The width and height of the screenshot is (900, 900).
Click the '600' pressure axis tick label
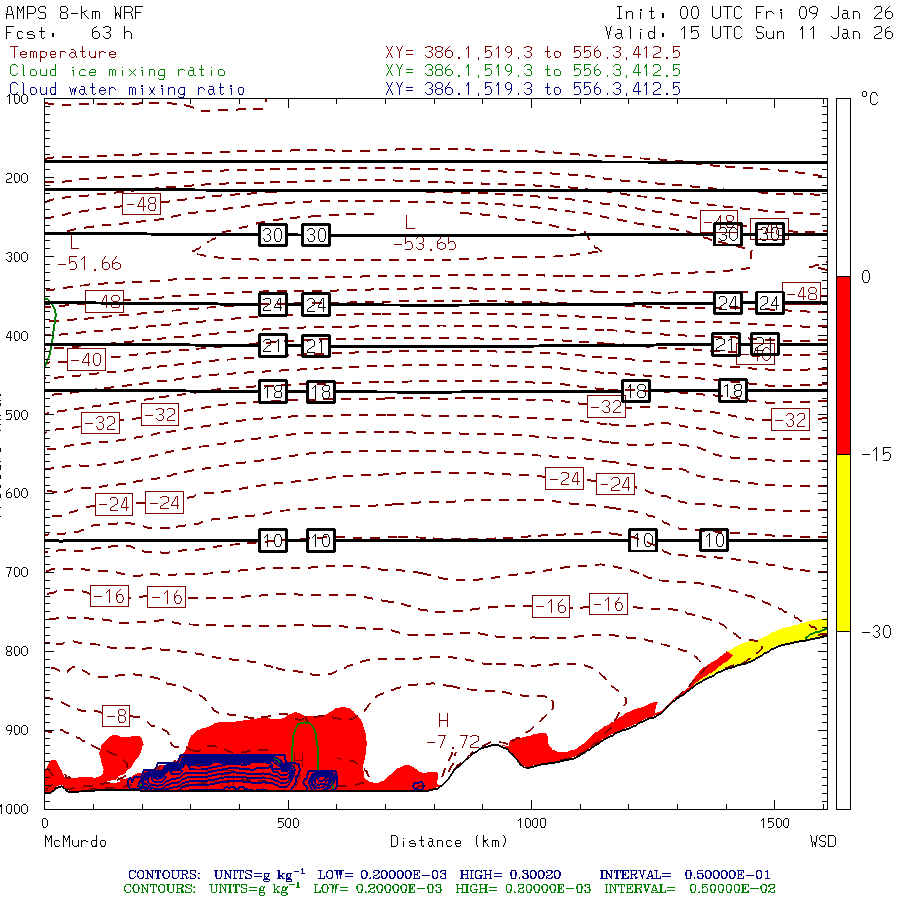tap(17, 494)
